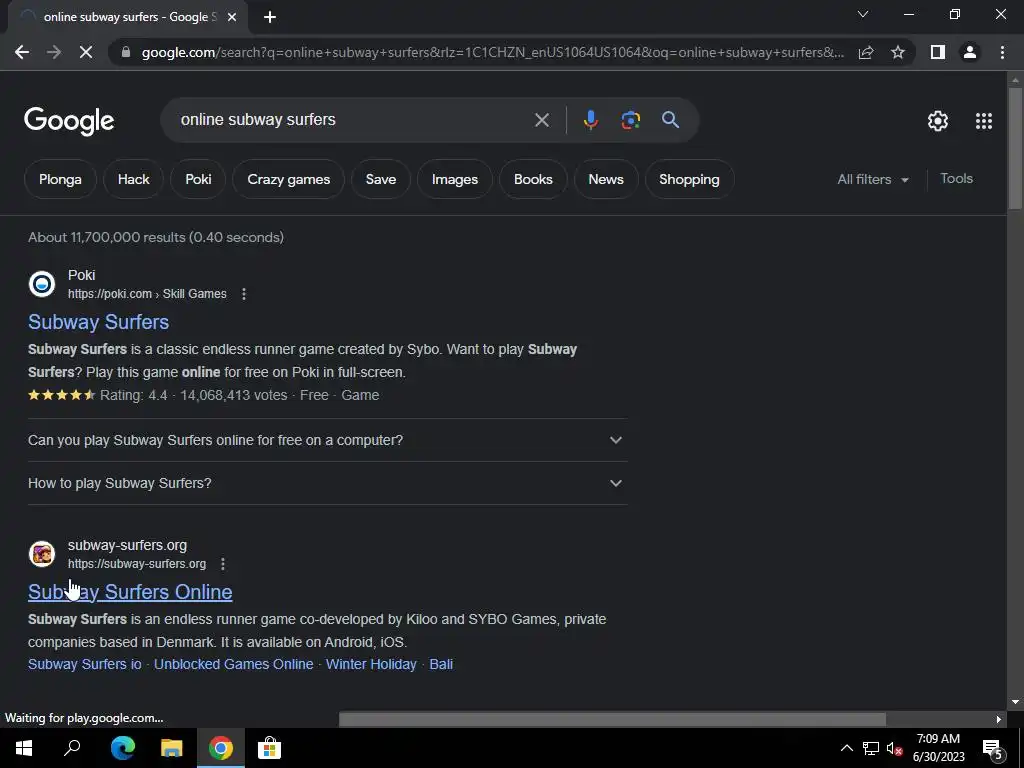
Task: Switch to Books results
Action: (533, 179)
